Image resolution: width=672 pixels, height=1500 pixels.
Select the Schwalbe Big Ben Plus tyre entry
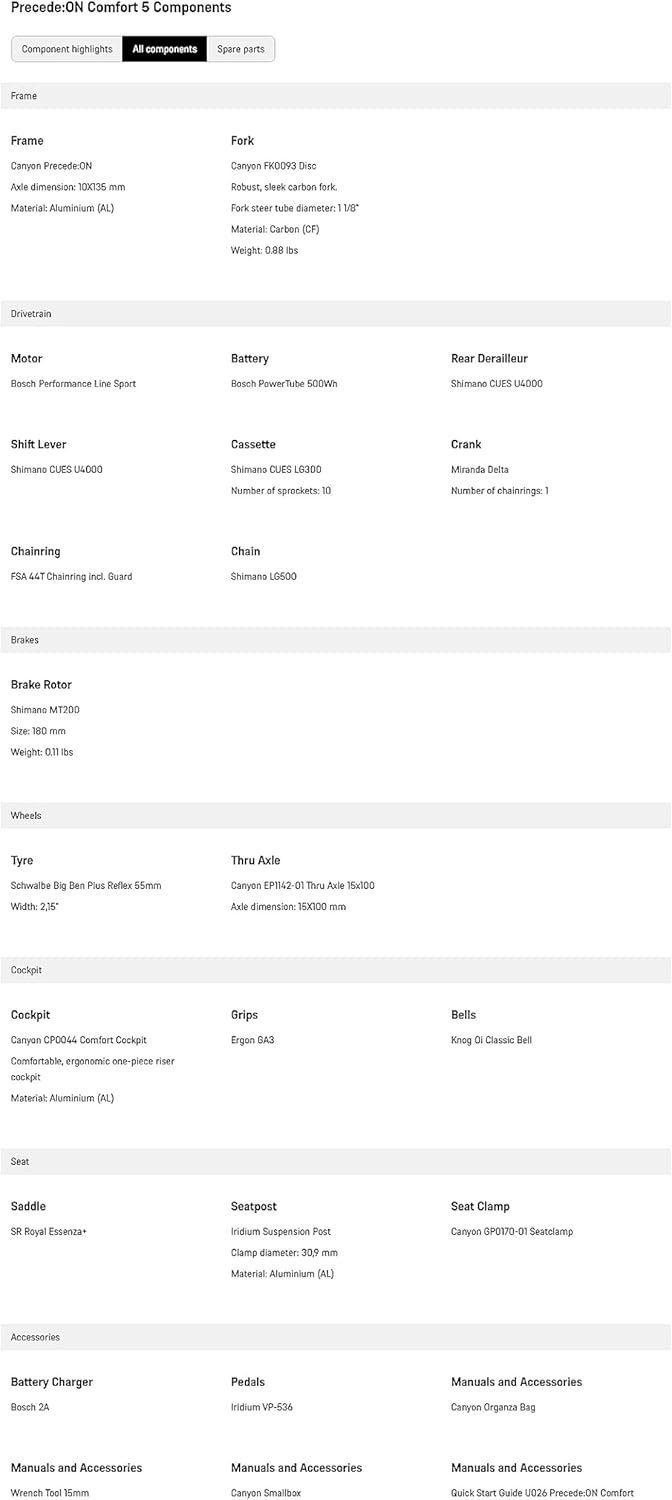(x=86, y=886)
